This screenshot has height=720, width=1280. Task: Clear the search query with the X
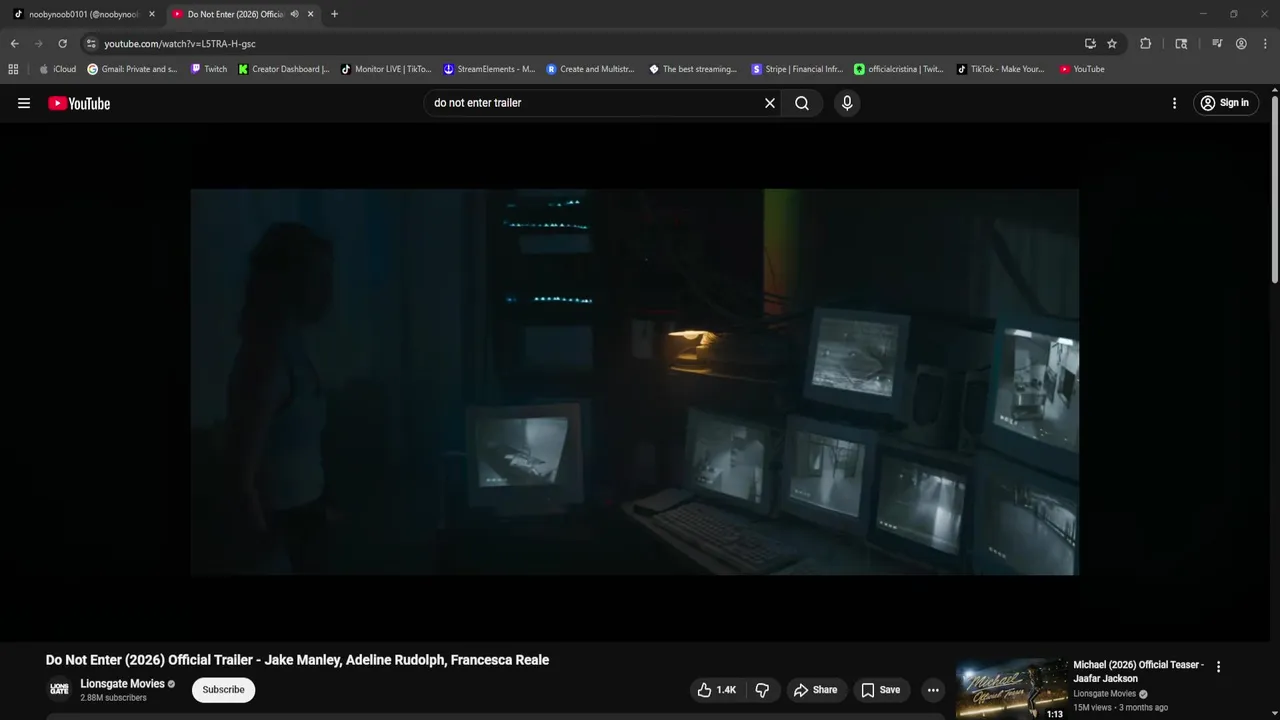pos(770,103)
